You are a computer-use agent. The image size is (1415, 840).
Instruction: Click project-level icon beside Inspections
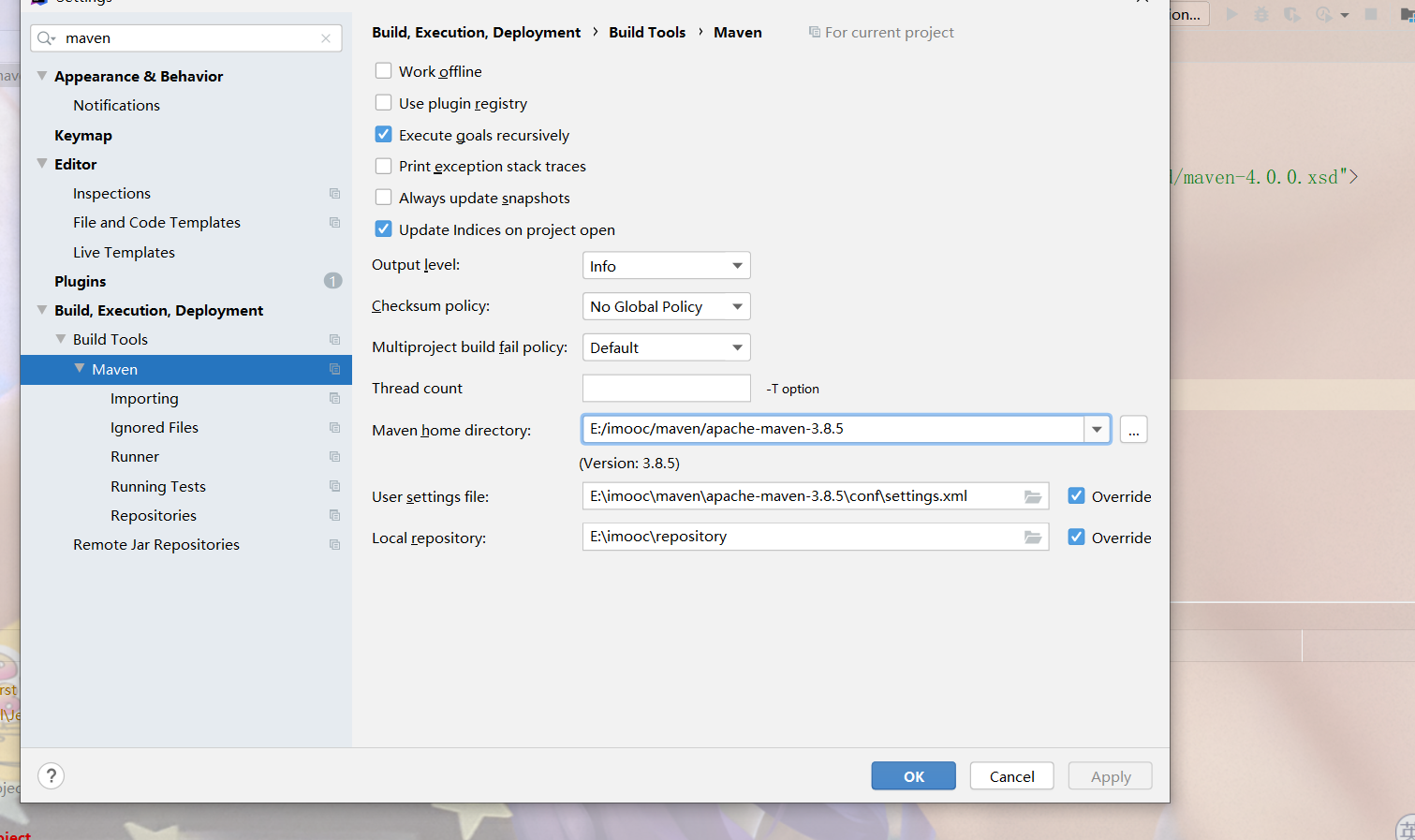[x=334, y=193]
